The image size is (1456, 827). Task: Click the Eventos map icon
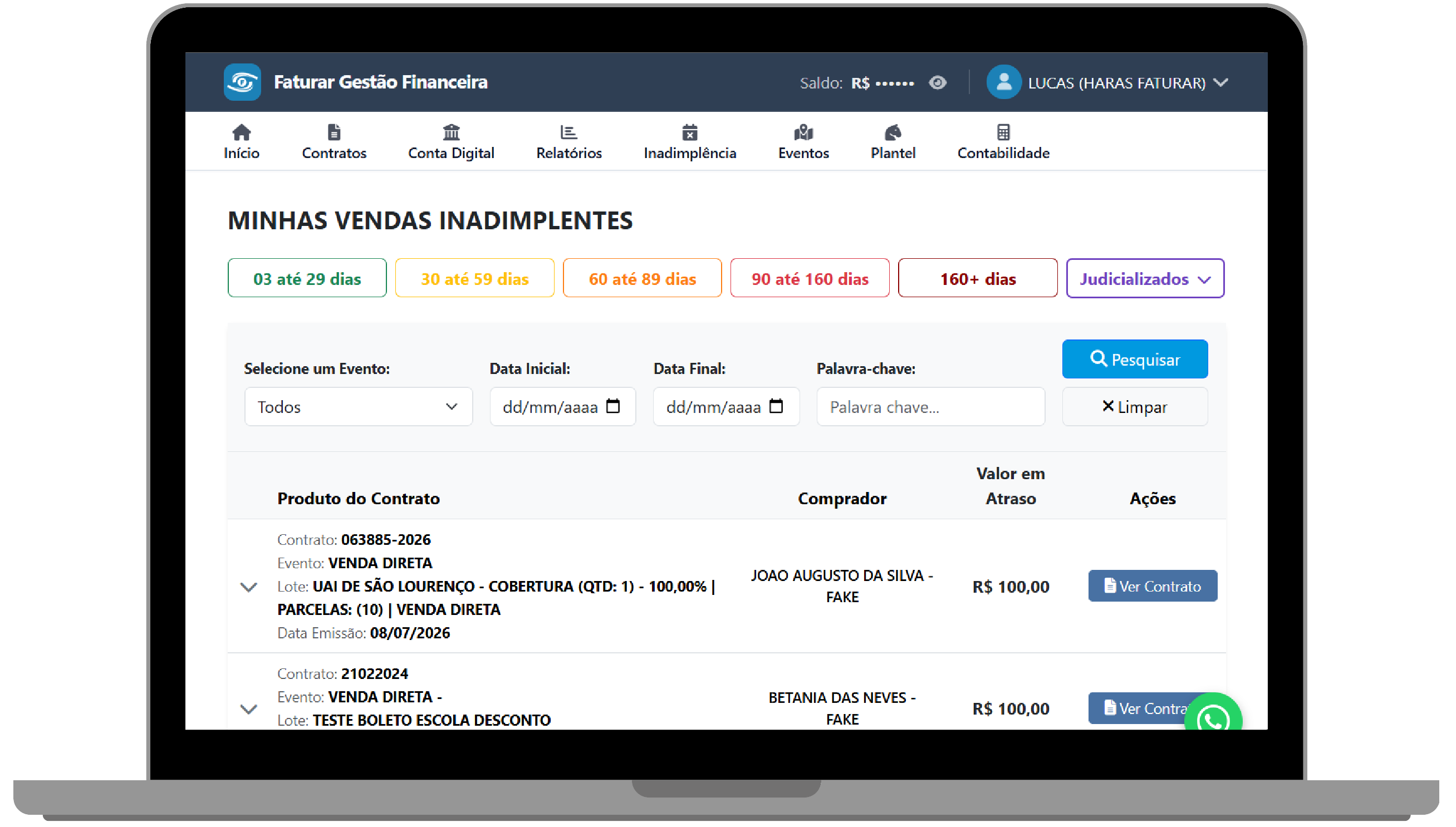click(805, 132)
